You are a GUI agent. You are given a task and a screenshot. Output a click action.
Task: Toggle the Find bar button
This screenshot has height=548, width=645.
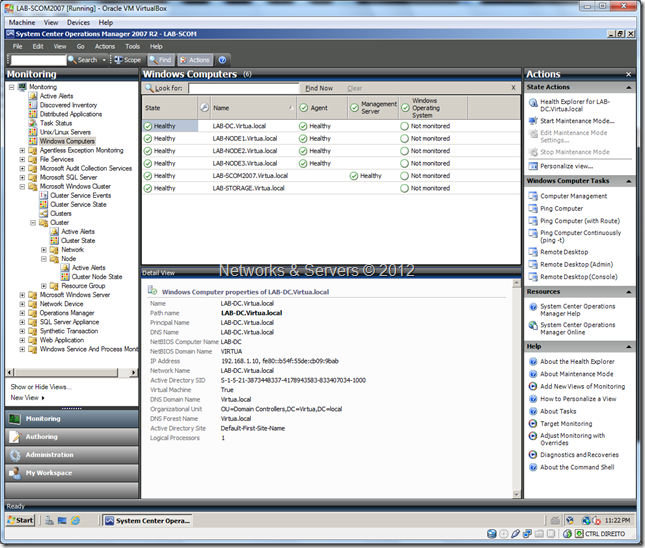point(160,60)
